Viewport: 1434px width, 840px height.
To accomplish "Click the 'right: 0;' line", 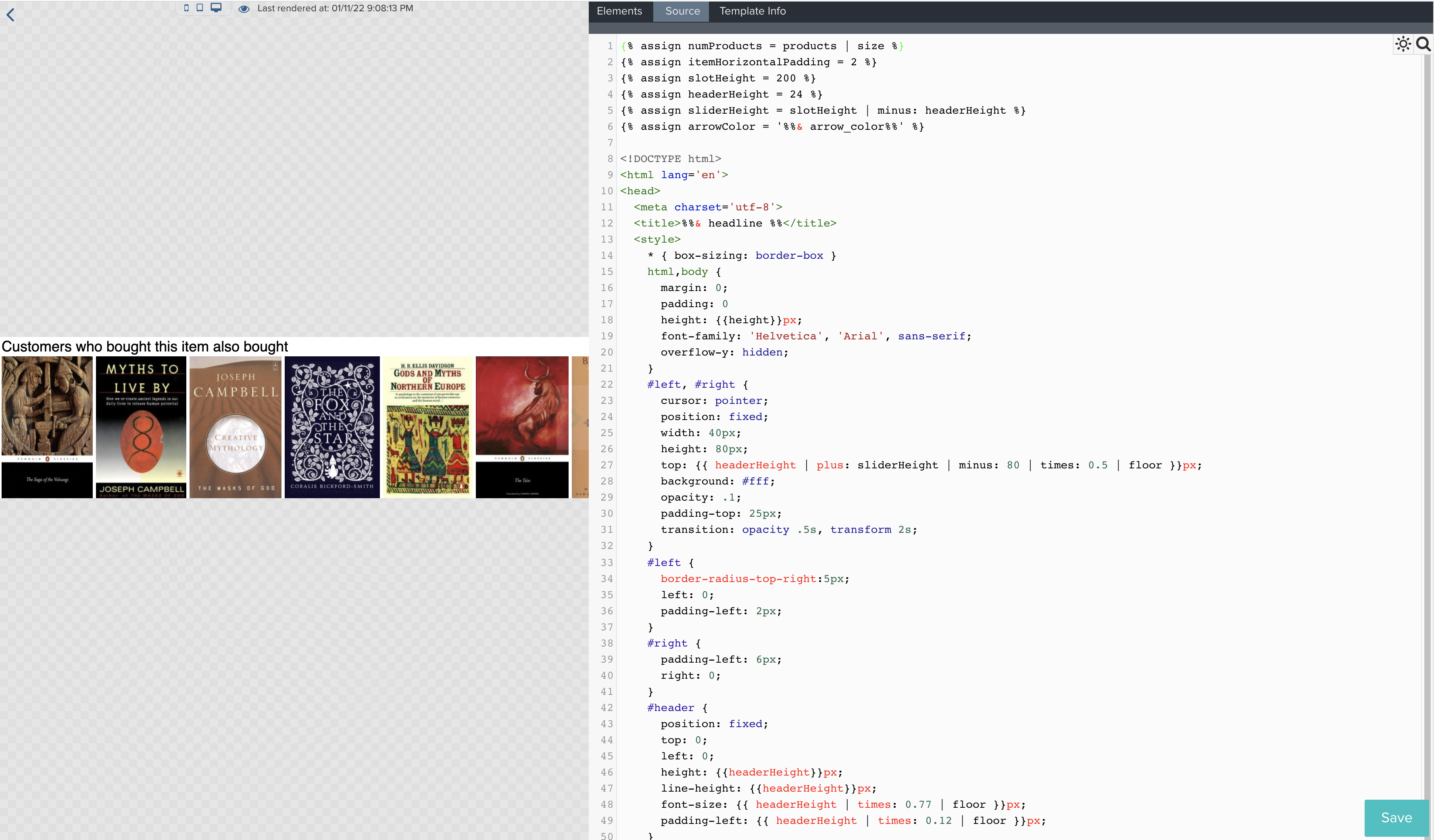I will click(691, 676).
